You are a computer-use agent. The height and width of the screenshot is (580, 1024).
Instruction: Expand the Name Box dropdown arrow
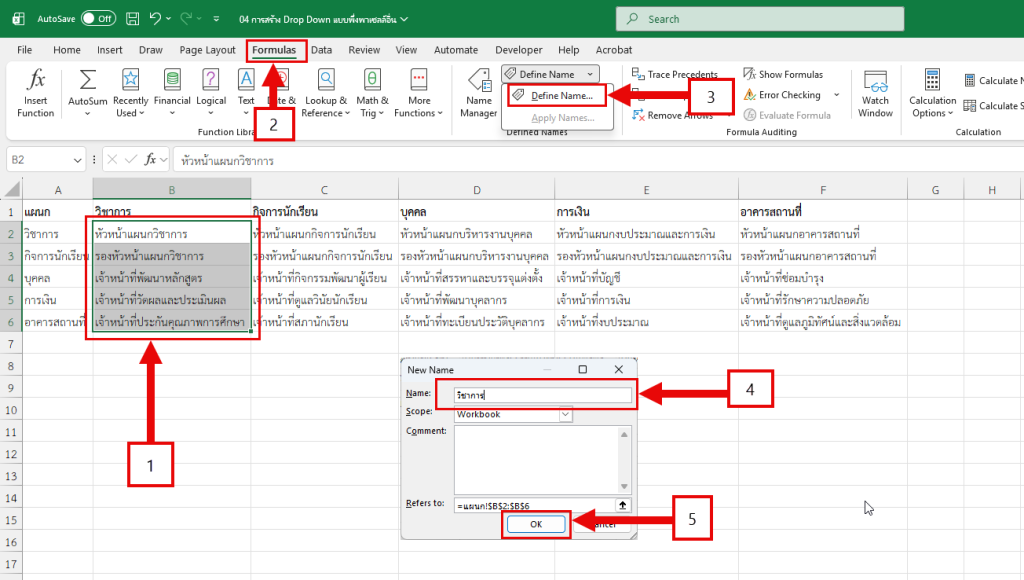point(78,160)
